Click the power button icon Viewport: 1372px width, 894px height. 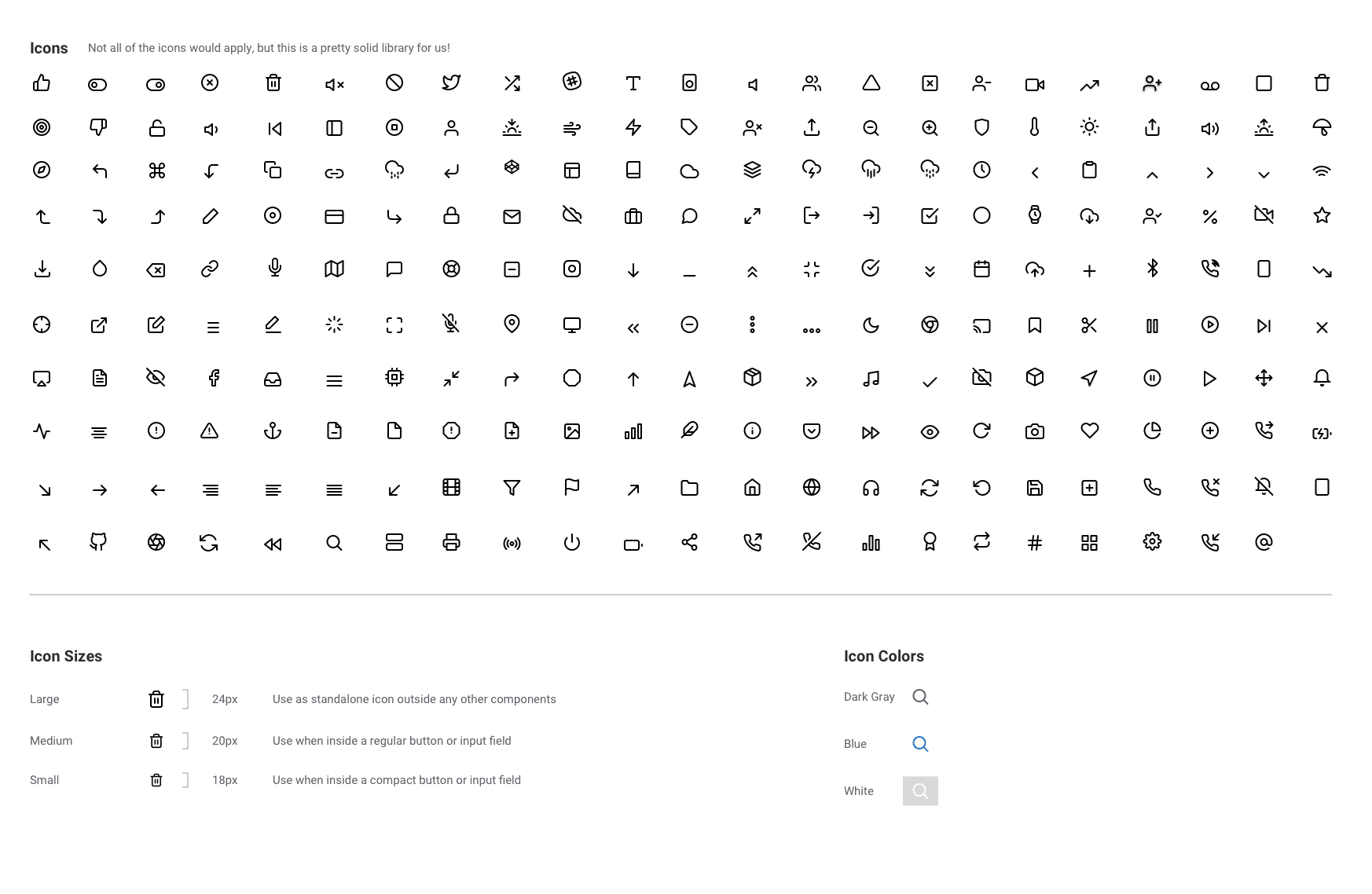pyautogui.click(x=571, y=542)
